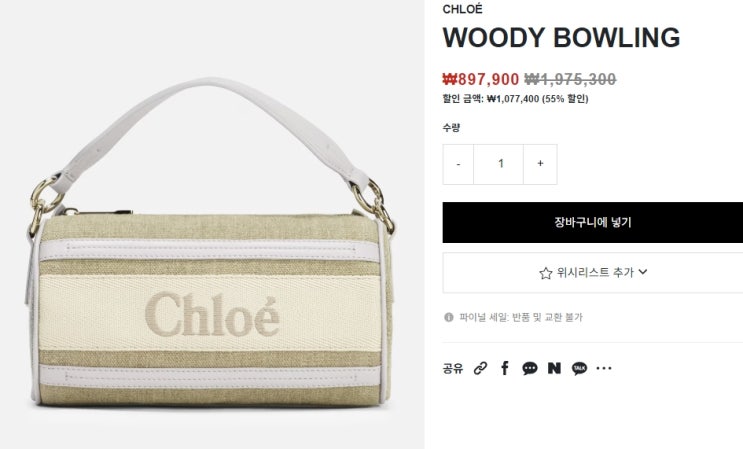Click the final sale info icon

pos(449,317)
